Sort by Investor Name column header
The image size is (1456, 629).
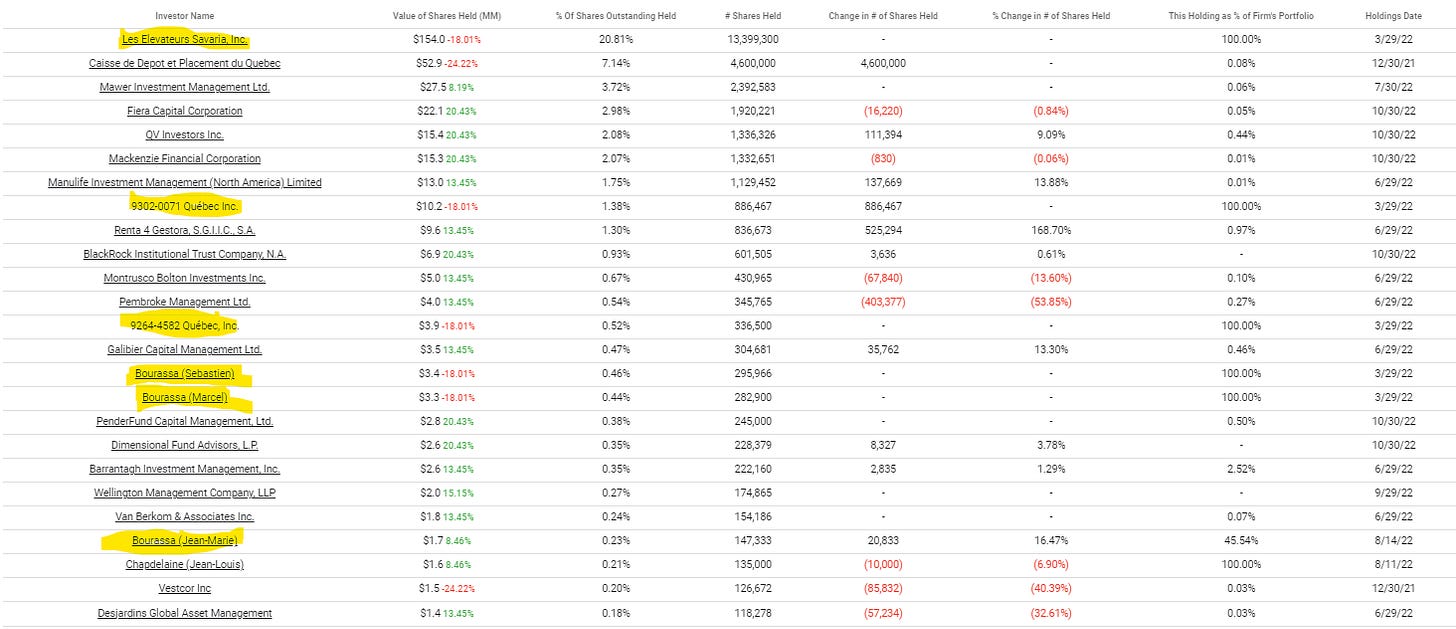pos(184,16)
